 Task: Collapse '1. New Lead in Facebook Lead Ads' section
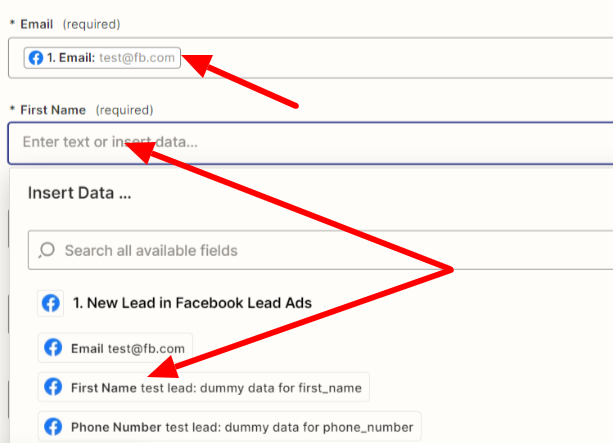[x=192, y=303]
